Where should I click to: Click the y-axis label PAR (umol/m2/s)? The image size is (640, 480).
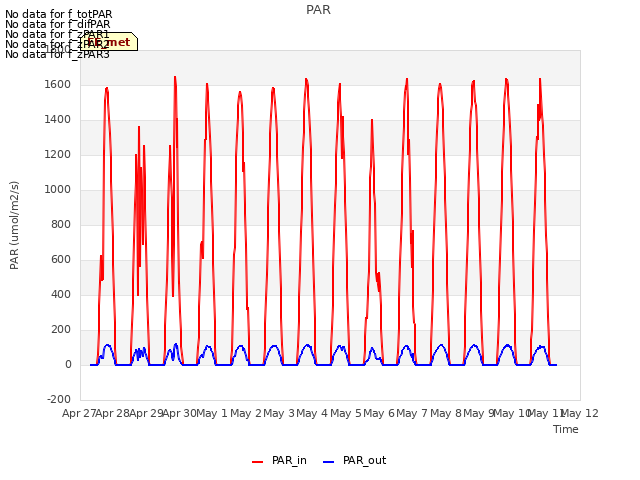[14, 225]
